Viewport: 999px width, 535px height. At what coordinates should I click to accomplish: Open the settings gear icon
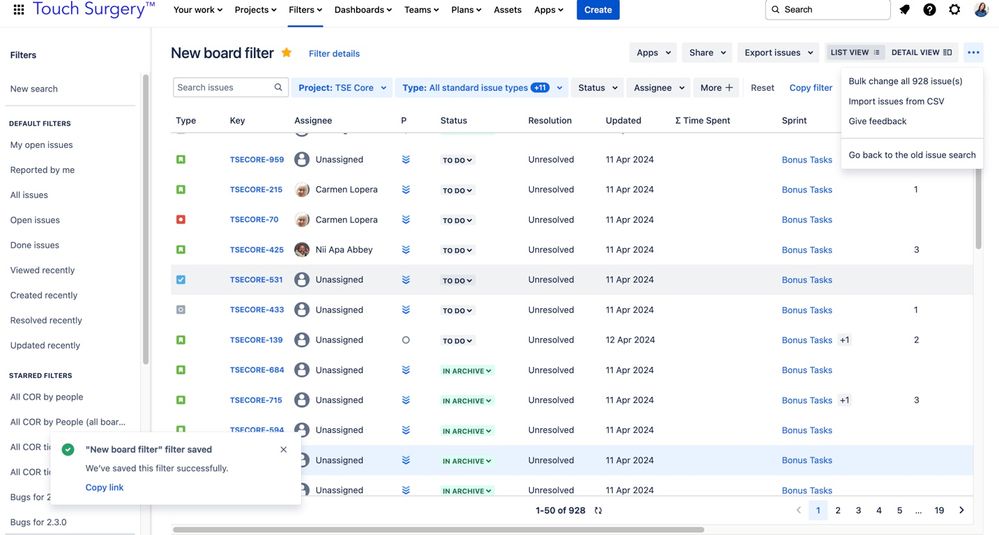[x=954, y=10]
